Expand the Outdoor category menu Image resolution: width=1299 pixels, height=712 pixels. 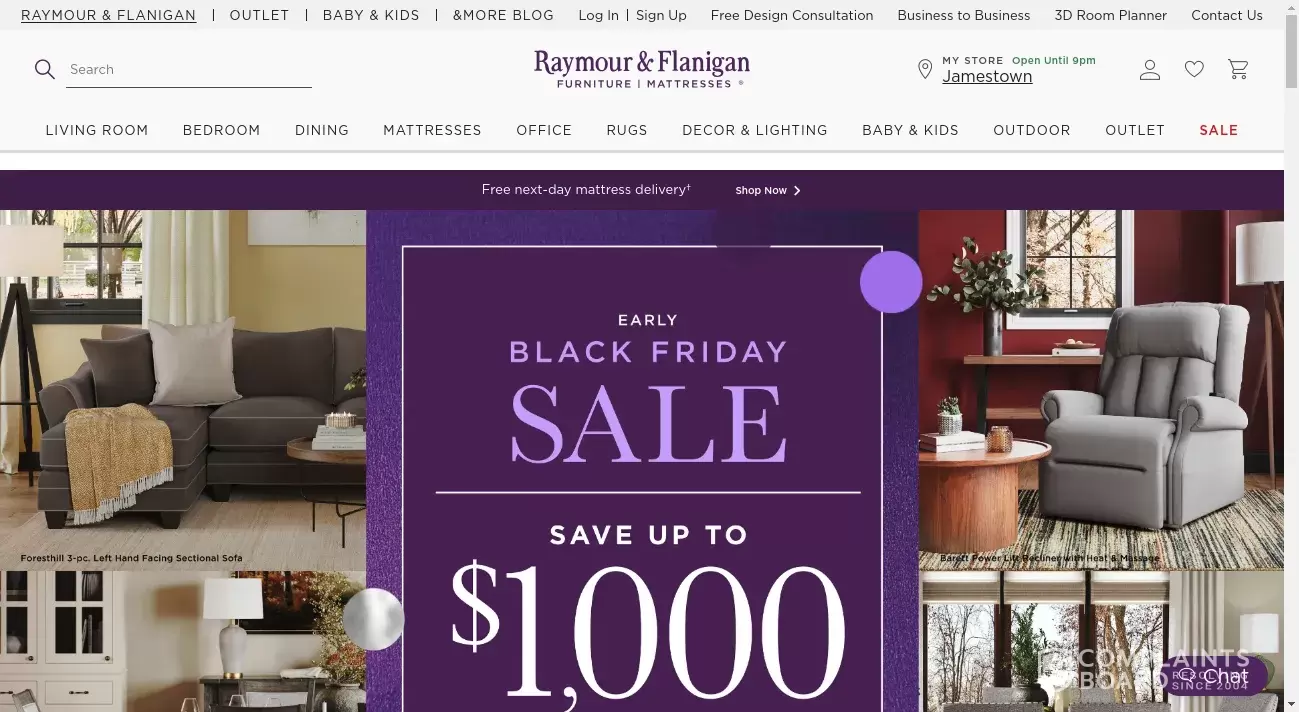pos(1032,130)
